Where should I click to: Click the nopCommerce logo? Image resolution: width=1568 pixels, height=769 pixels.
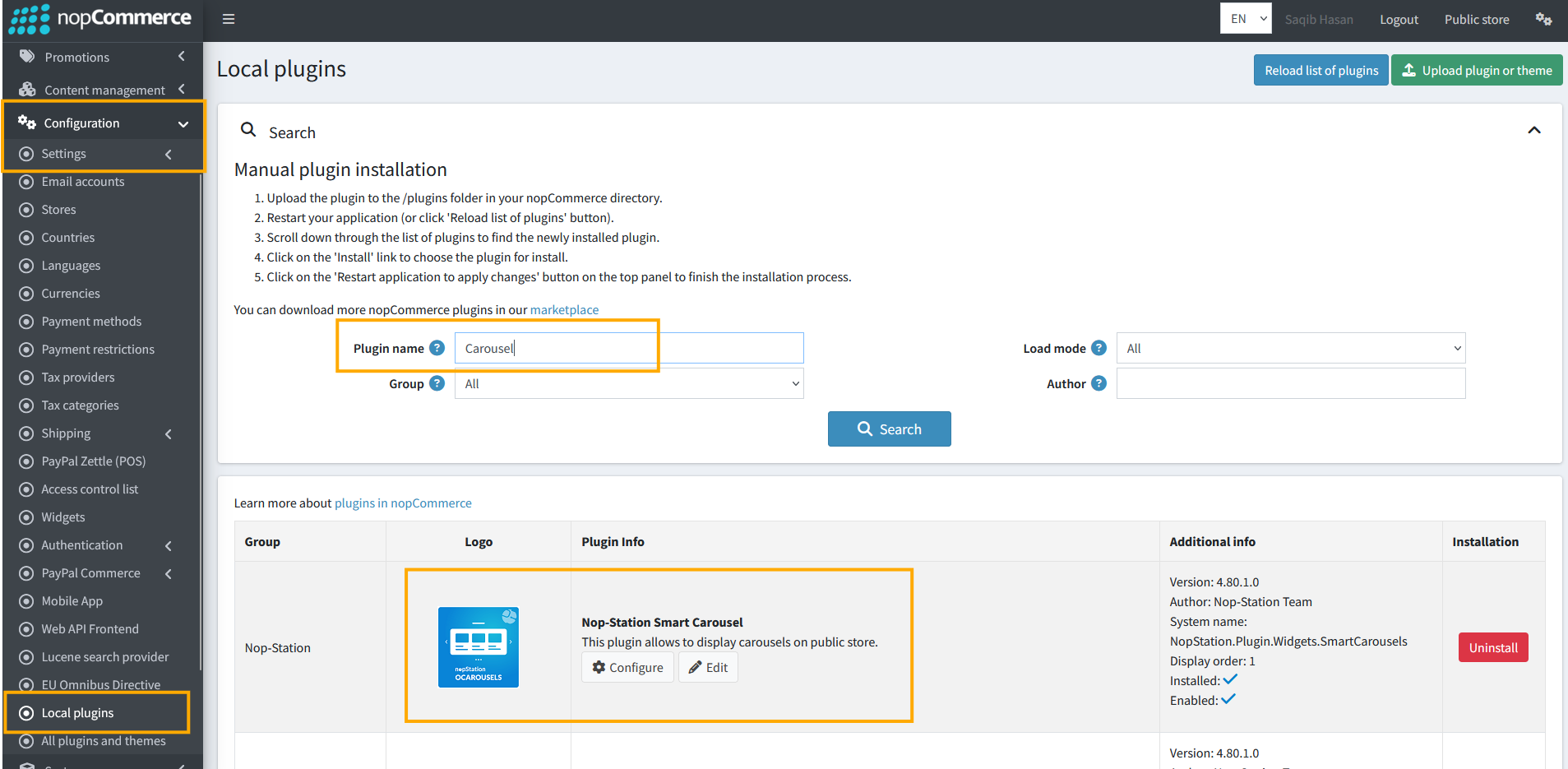(99, 18)
